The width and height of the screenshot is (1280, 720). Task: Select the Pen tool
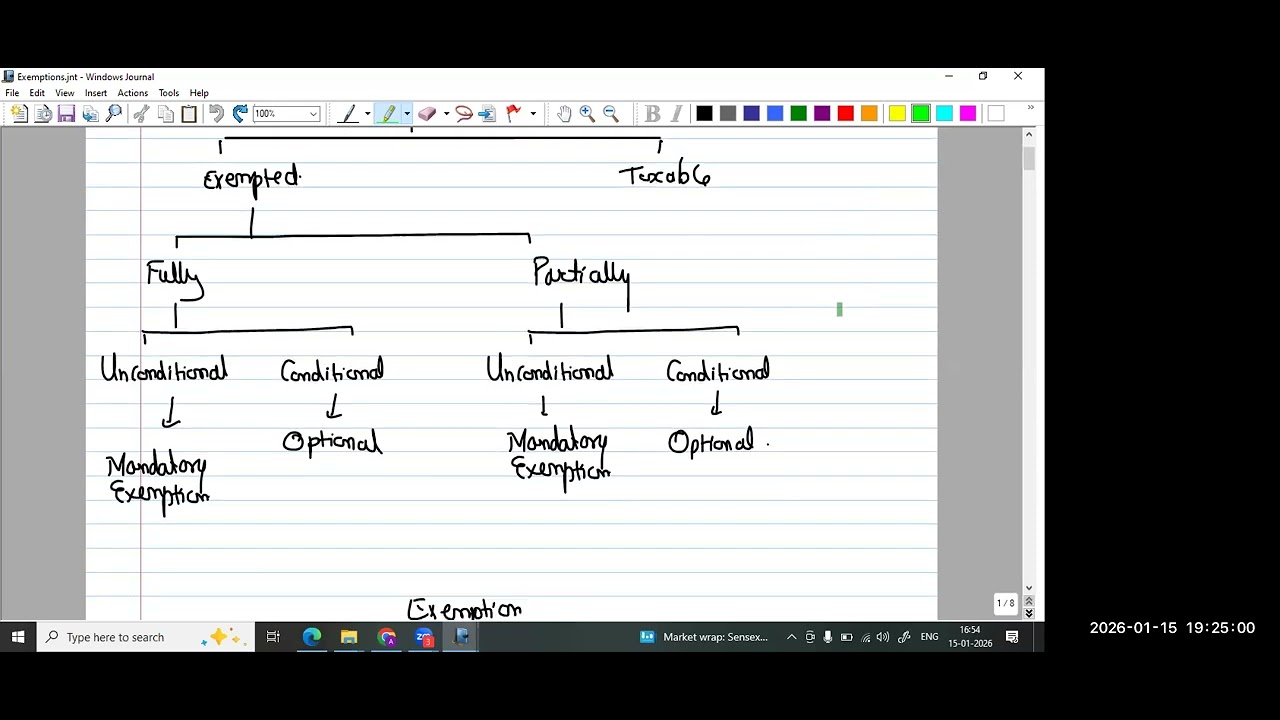(x=348, y=114)
